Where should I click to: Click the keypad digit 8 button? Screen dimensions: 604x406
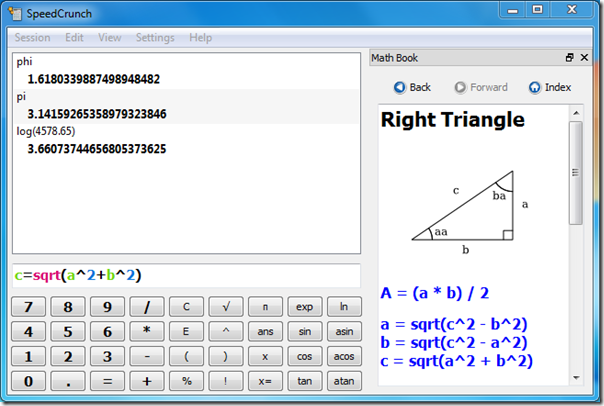[68, 307]
